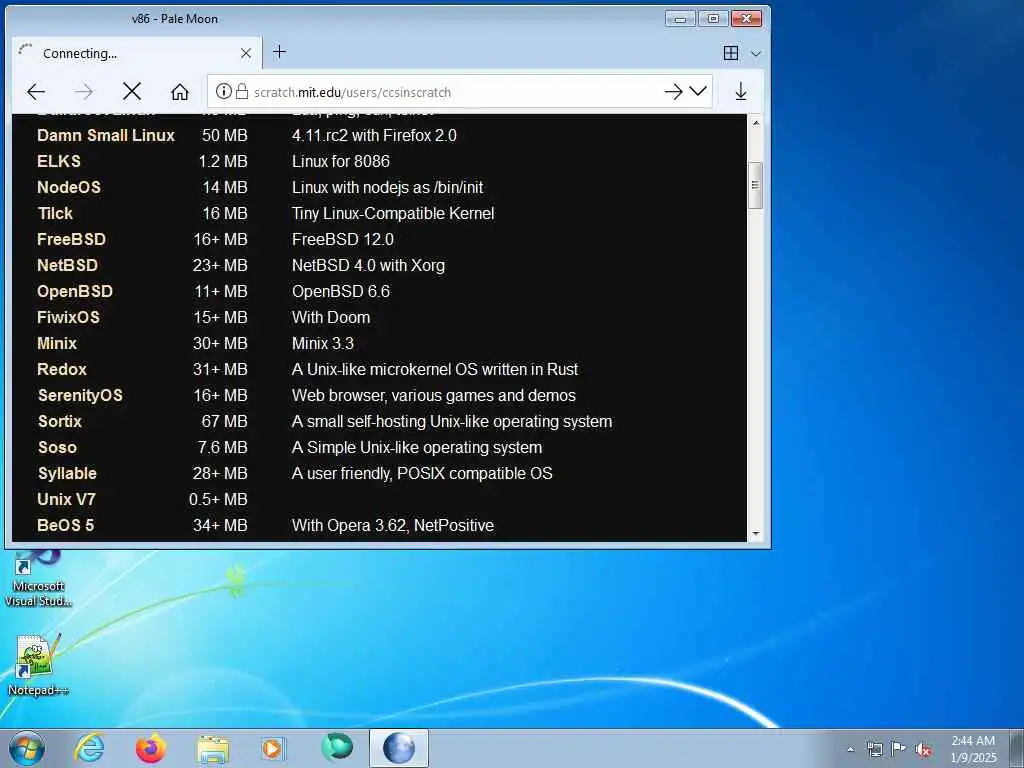
Task: Open the Syllable link
Action: [67, 473]
